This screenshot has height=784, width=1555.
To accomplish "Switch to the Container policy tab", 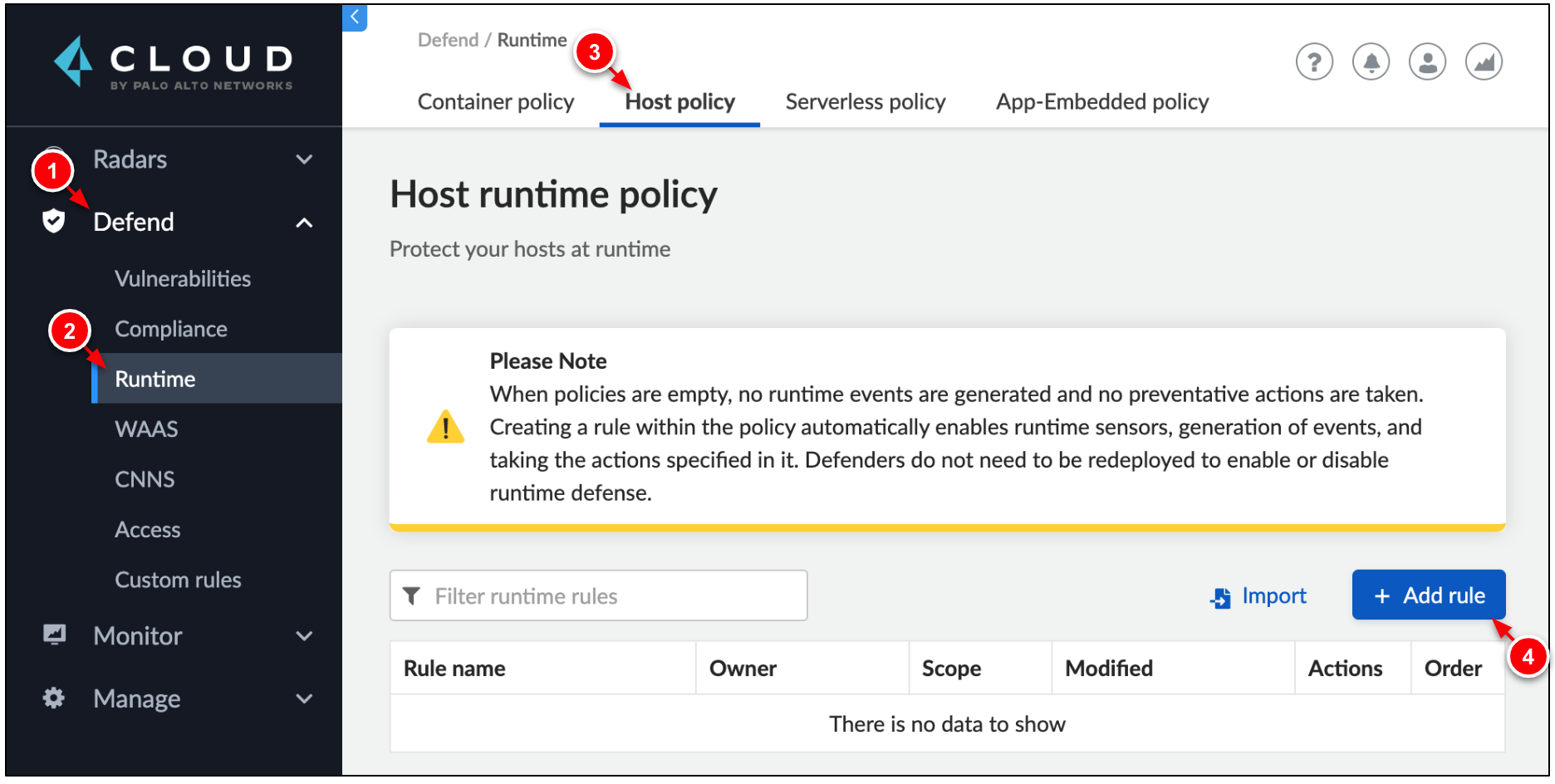I will click(495, 101).
